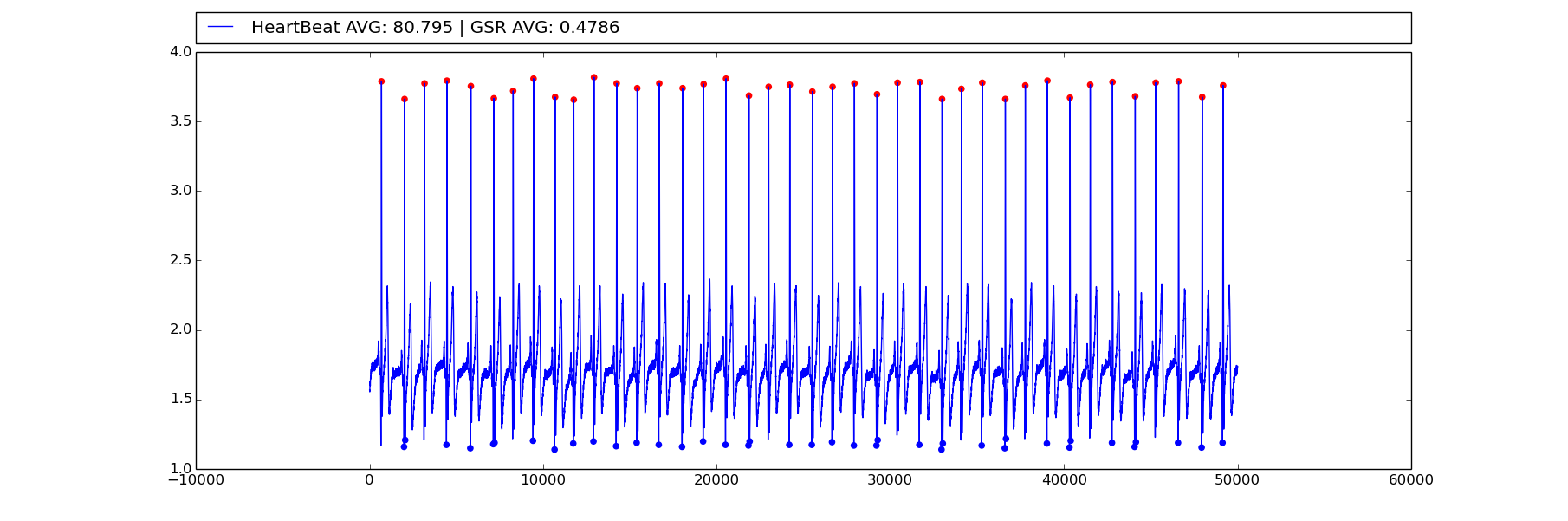1568x521 pixels.
Task: Click the 30000 x-axis tick label
Action: [891, 481]
